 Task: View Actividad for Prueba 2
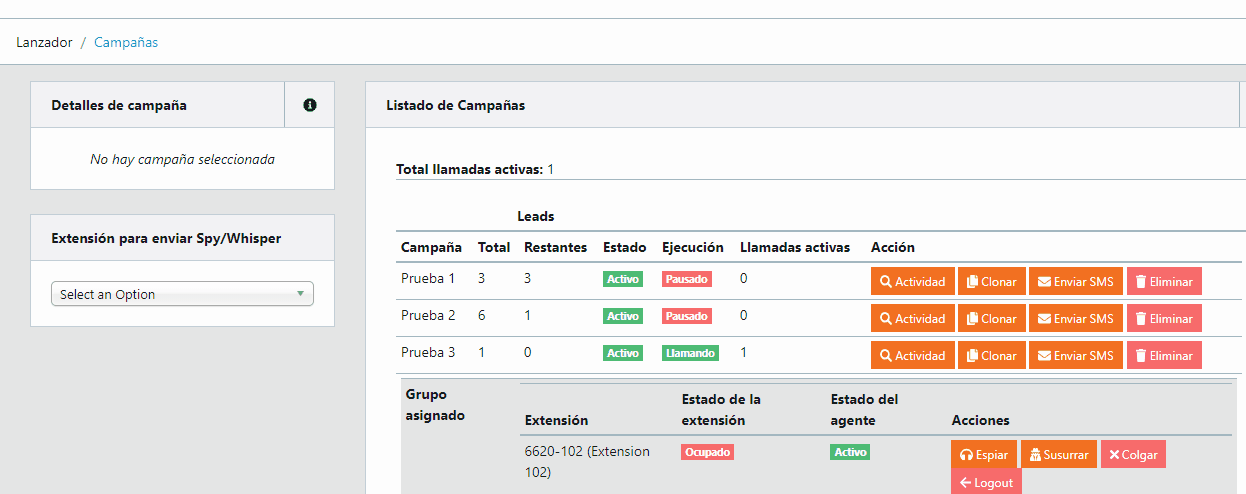click(x=912, y=318)
